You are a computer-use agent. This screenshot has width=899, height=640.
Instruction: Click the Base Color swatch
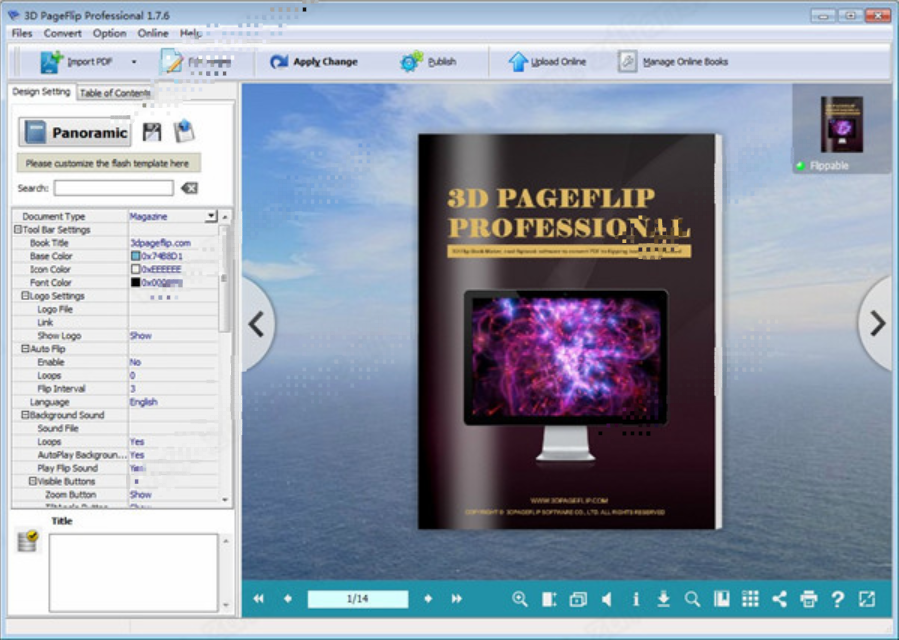(135, 256)
